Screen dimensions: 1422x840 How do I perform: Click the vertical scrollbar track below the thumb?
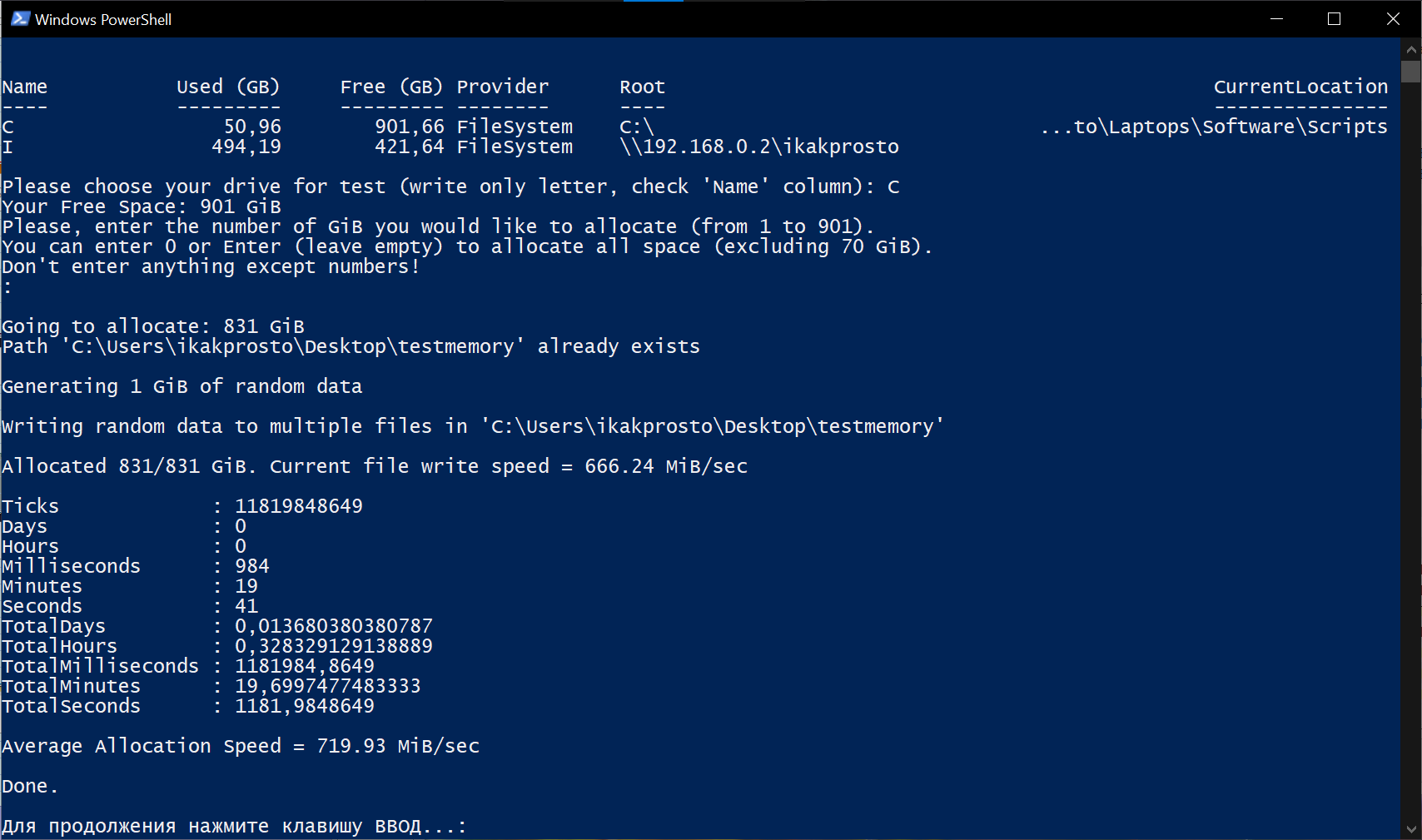(1410, 450)
